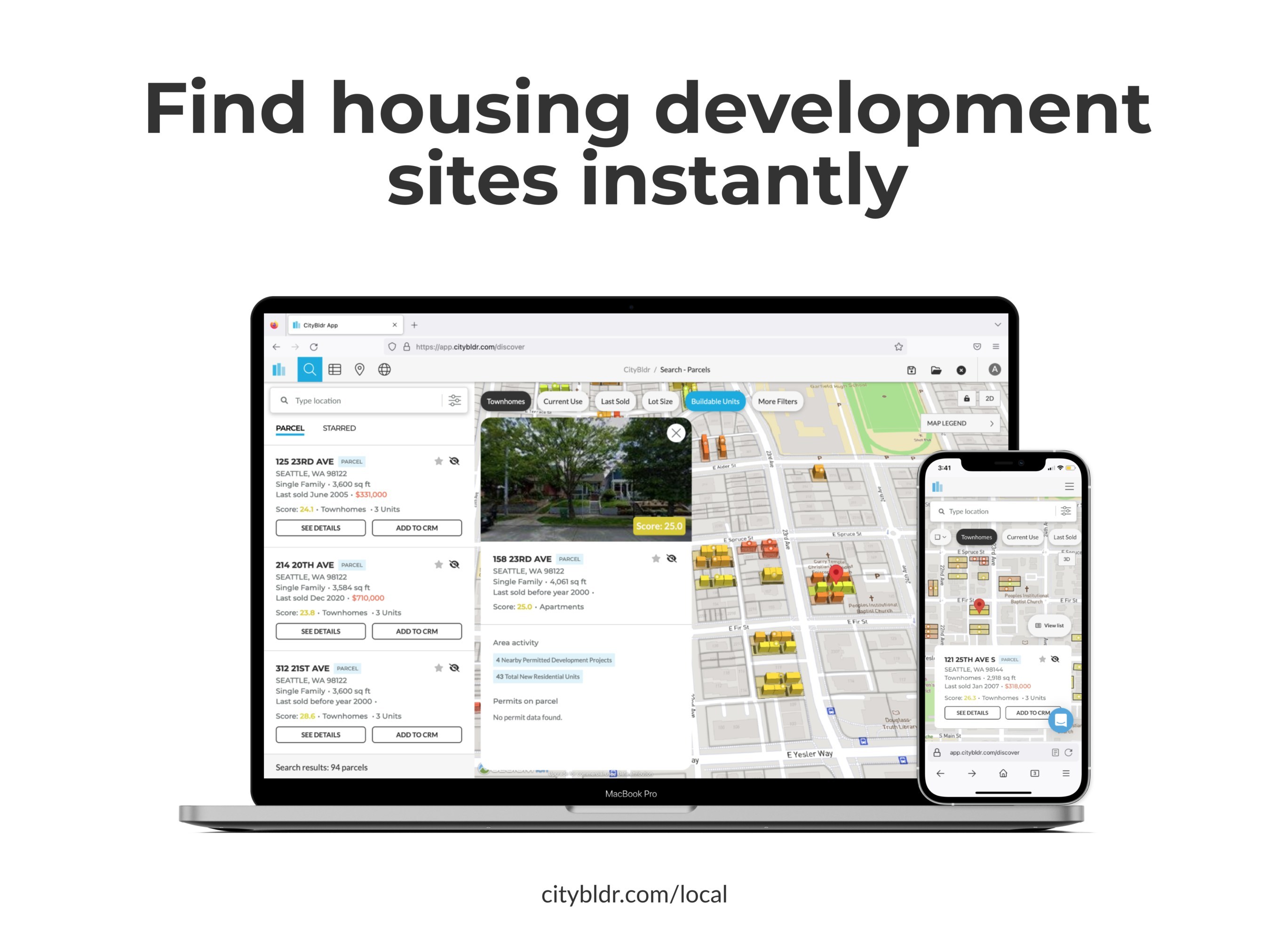Select the STARRED tab
The image size is (1270, 952).
click(x=340, y=428)
